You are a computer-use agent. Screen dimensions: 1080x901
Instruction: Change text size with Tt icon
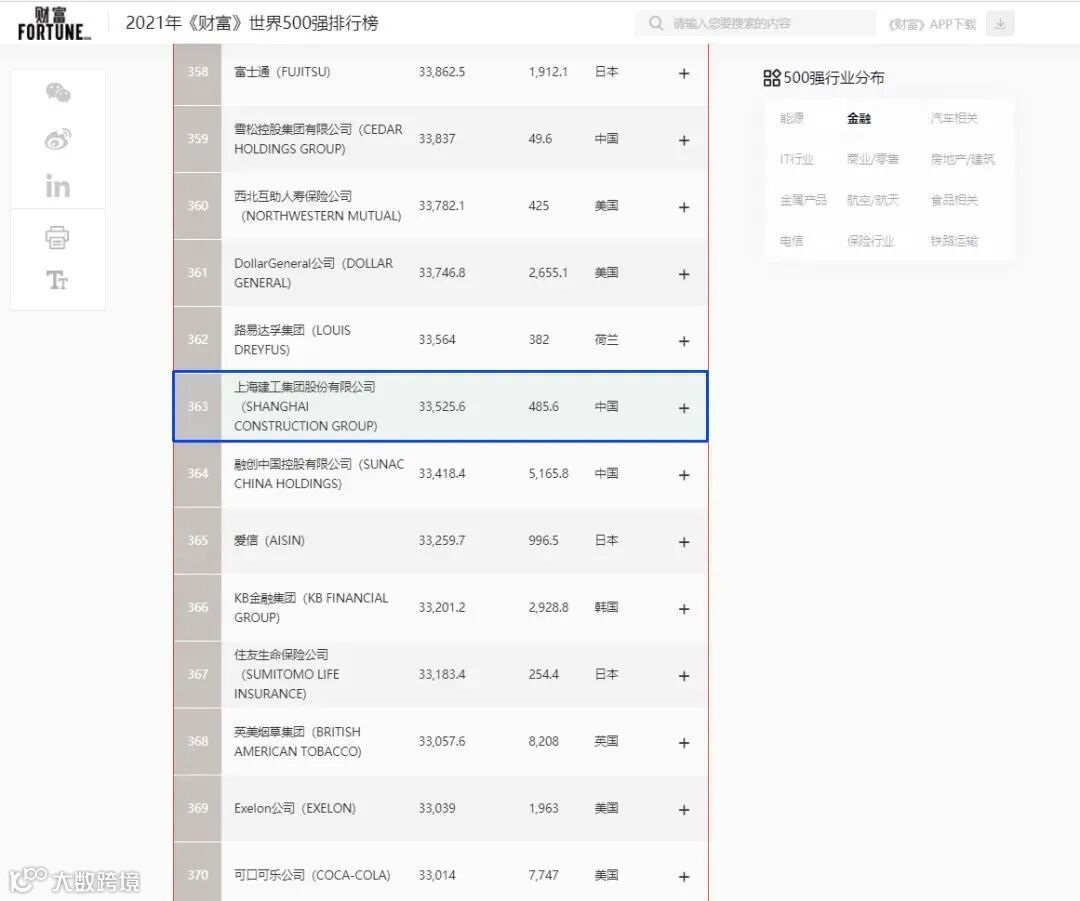(x=57, y=280)
